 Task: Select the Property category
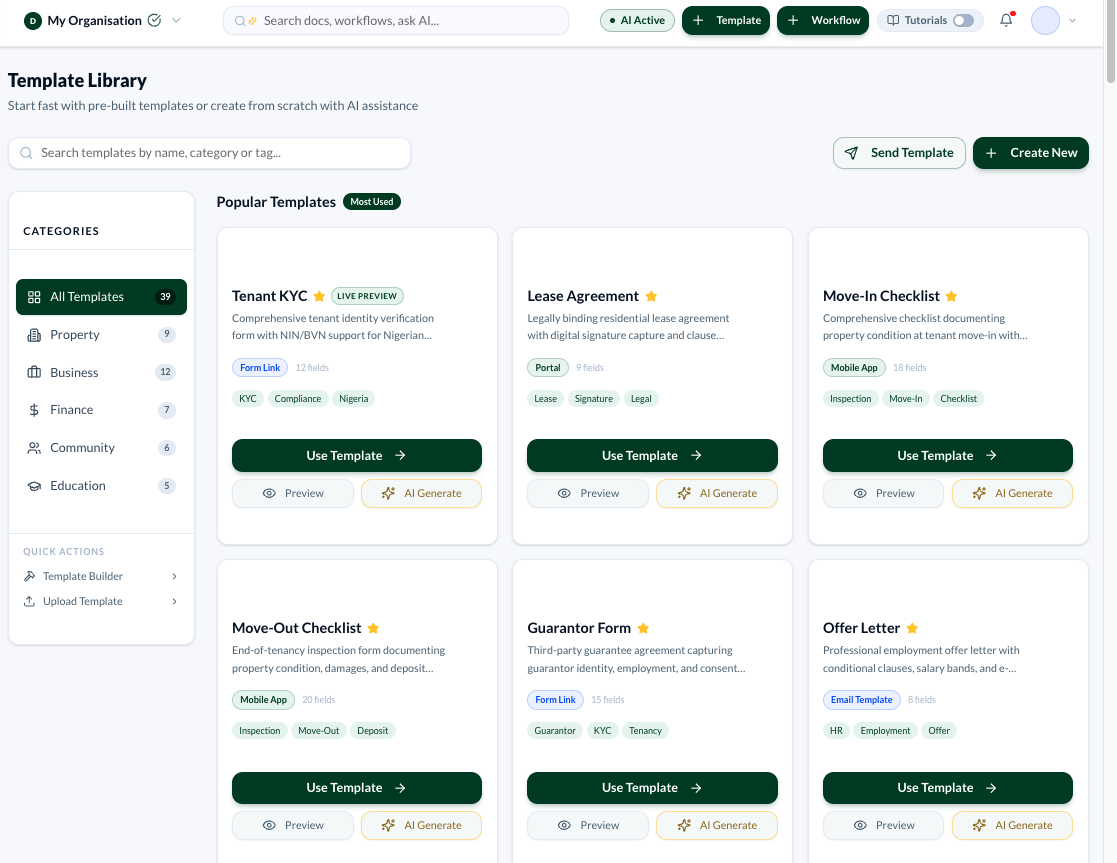(101, 334)
